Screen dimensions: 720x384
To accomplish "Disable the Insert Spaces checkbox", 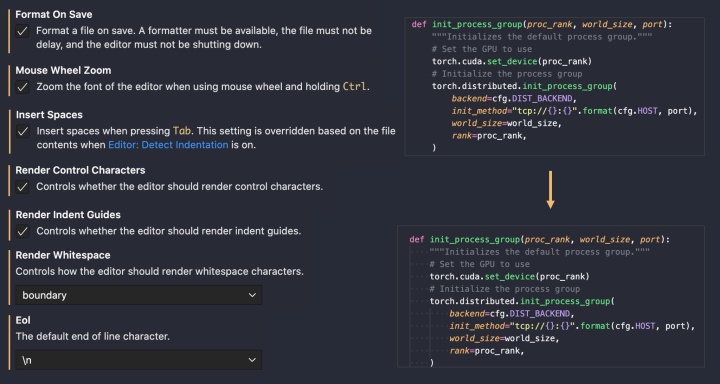I will coord(22,131).
